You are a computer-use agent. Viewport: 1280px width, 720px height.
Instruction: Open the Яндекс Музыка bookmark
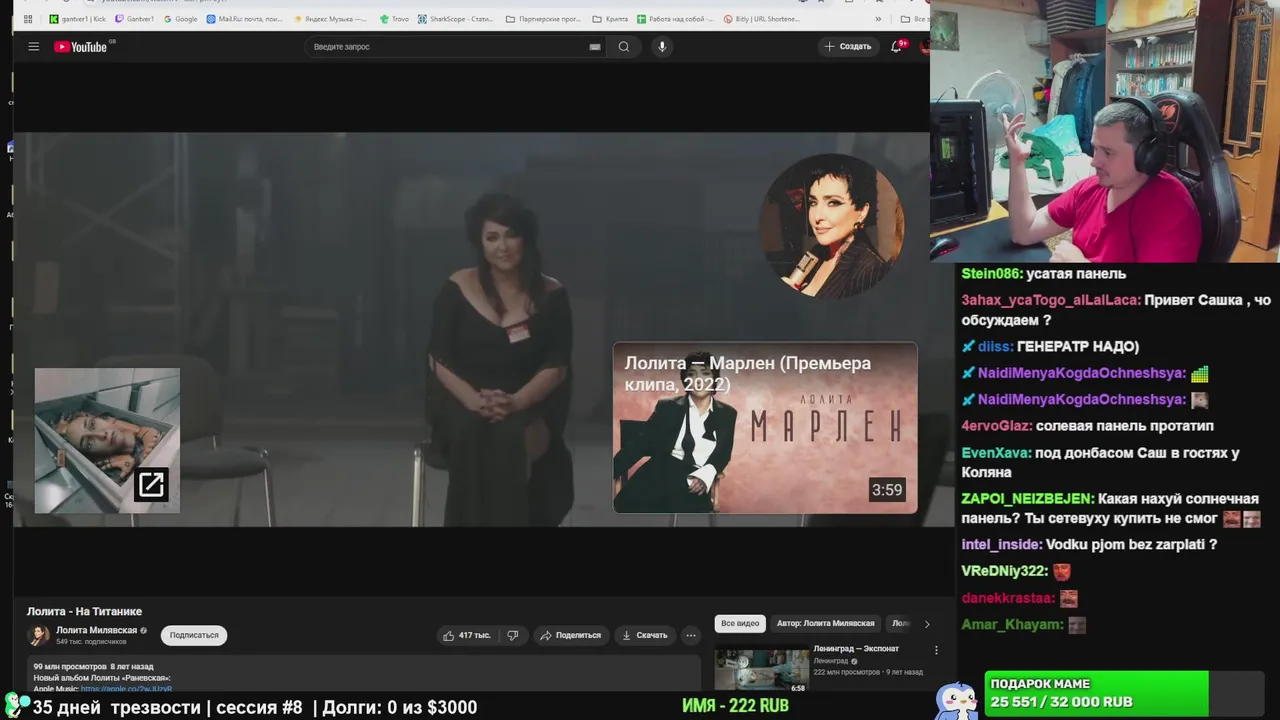330,19
